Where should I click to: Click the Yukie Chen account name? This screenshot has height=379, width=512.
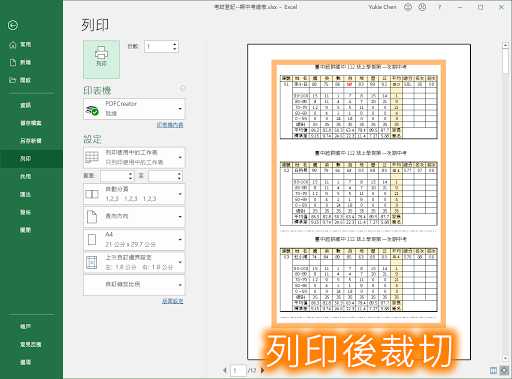382,7
